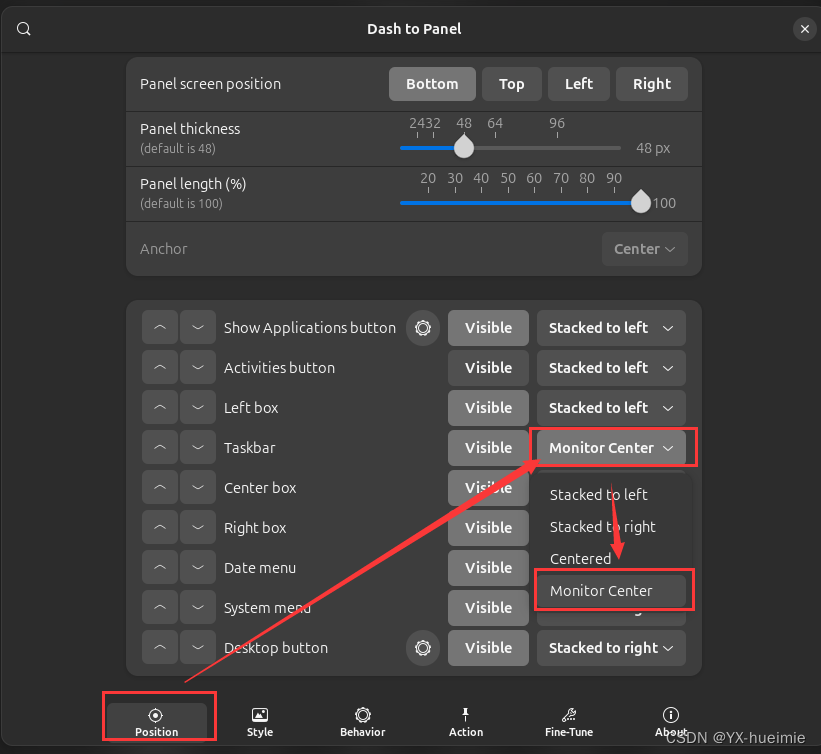Screen dimensions: 821x754
Task: Set panel position to Left
Action: [579, 84]
